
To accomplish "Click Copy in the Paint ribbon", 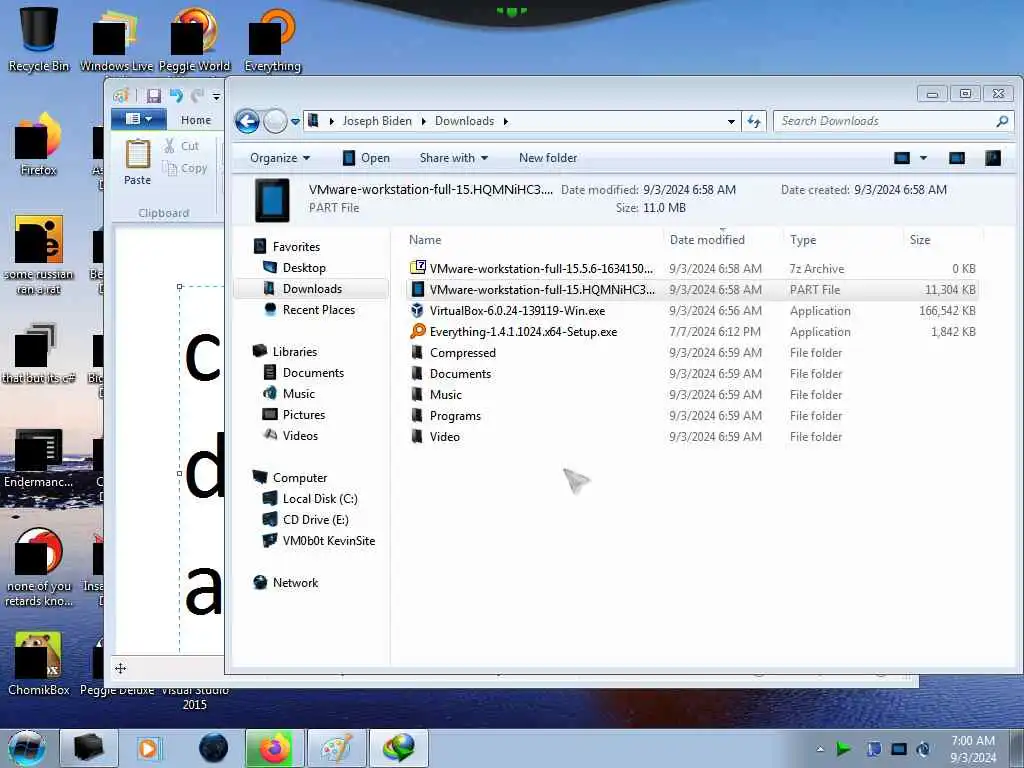I will coord(185,168).
